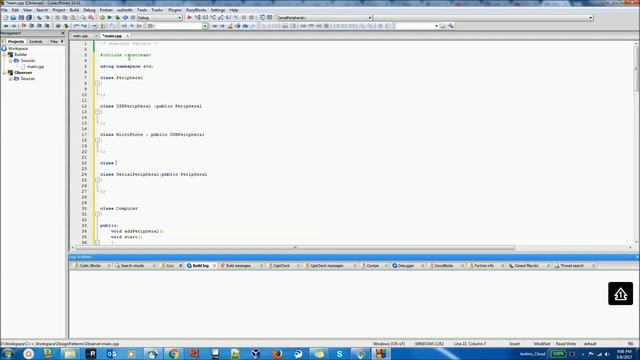
Task: Expand the Observer Sources folder
Action: pos(11,78)
